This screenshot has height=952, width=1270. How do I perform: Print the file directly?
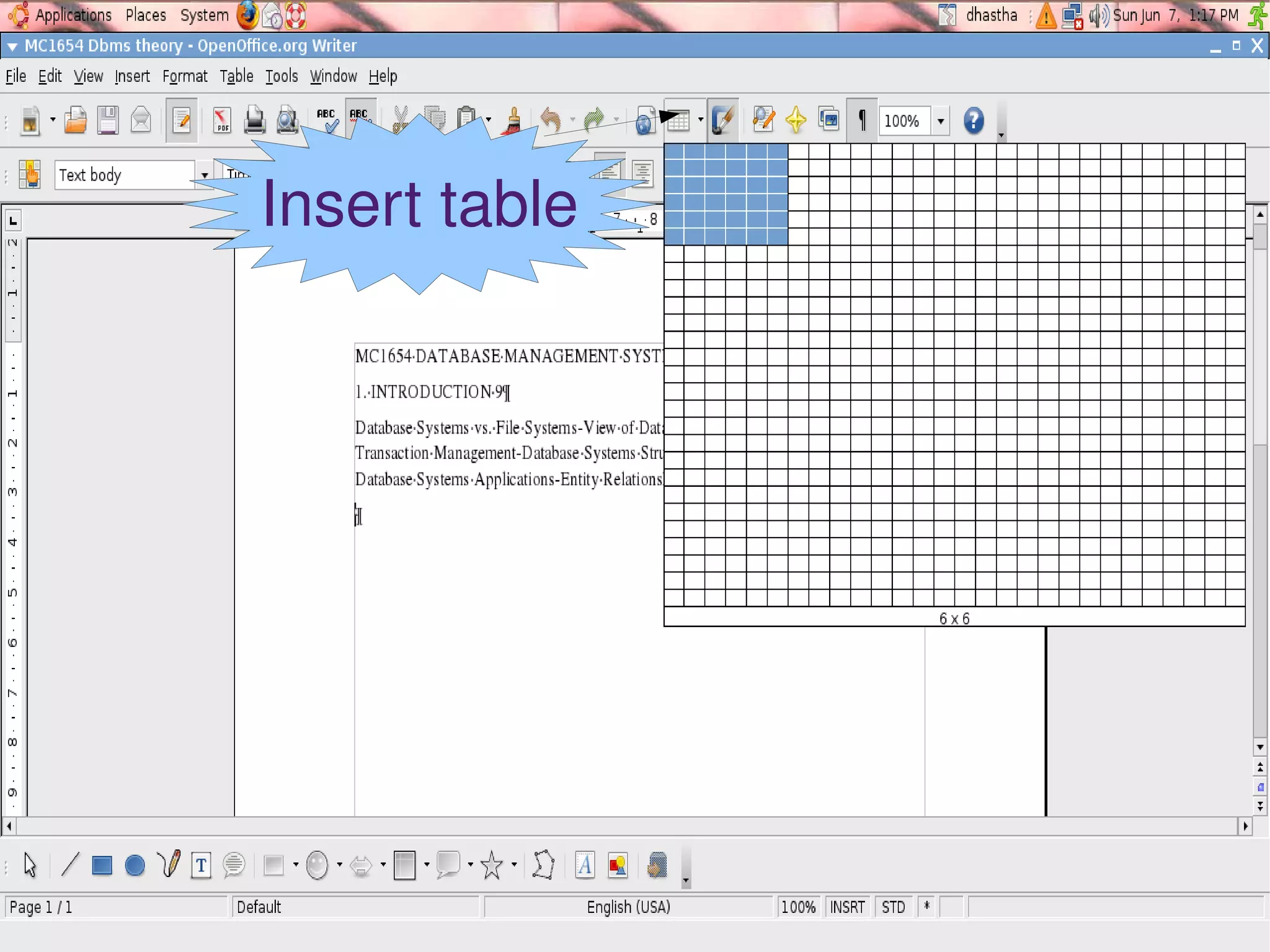coord(254,120)
